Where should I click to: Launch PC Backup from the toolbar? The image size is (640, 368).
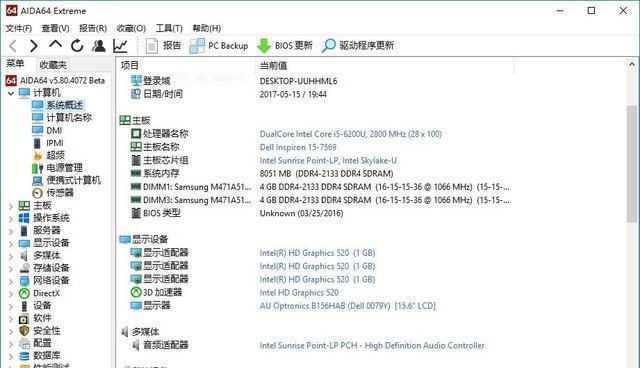click(219, 46)
